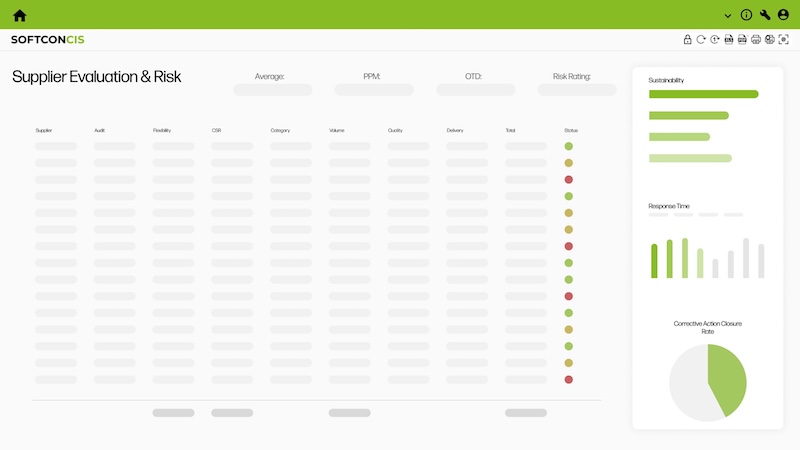Sort by the CSR column header
The height and width of the screenshot is (450, 800).
(216, 131)
